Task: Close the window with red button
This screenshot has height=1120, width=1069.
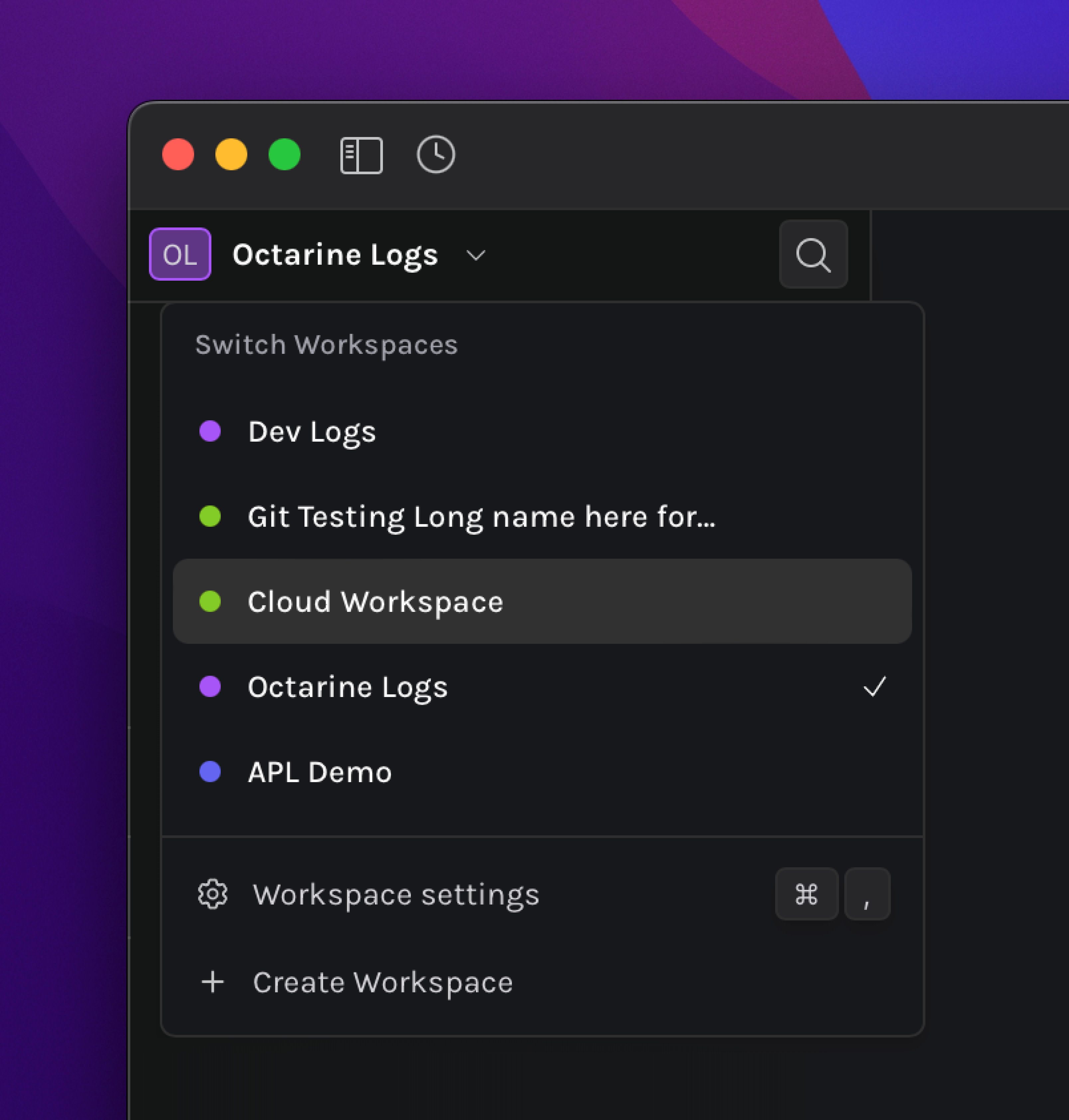Action: (x=178, y=154)
